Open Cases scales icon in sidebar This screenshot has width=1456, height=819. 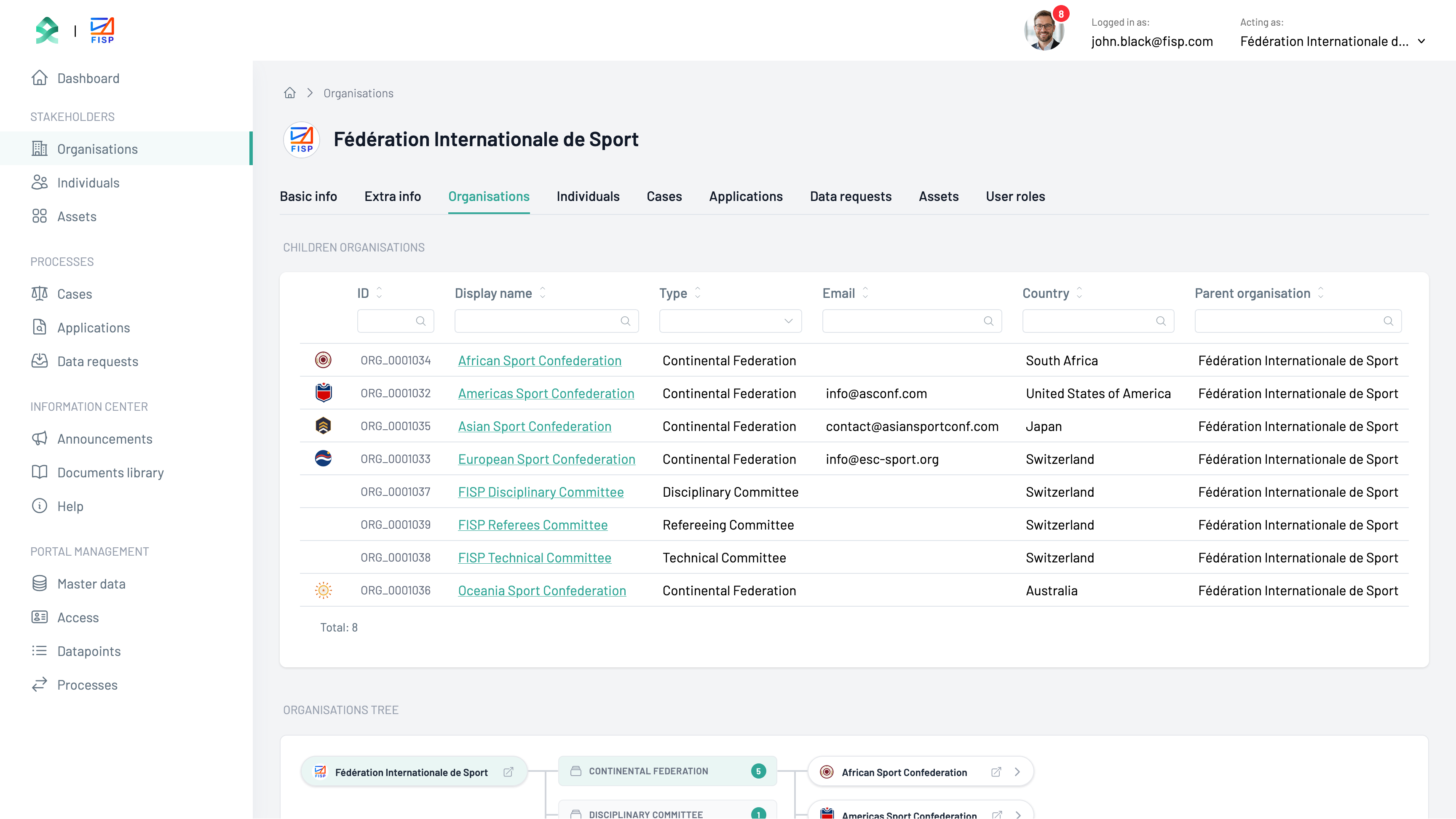coord(40,294)
